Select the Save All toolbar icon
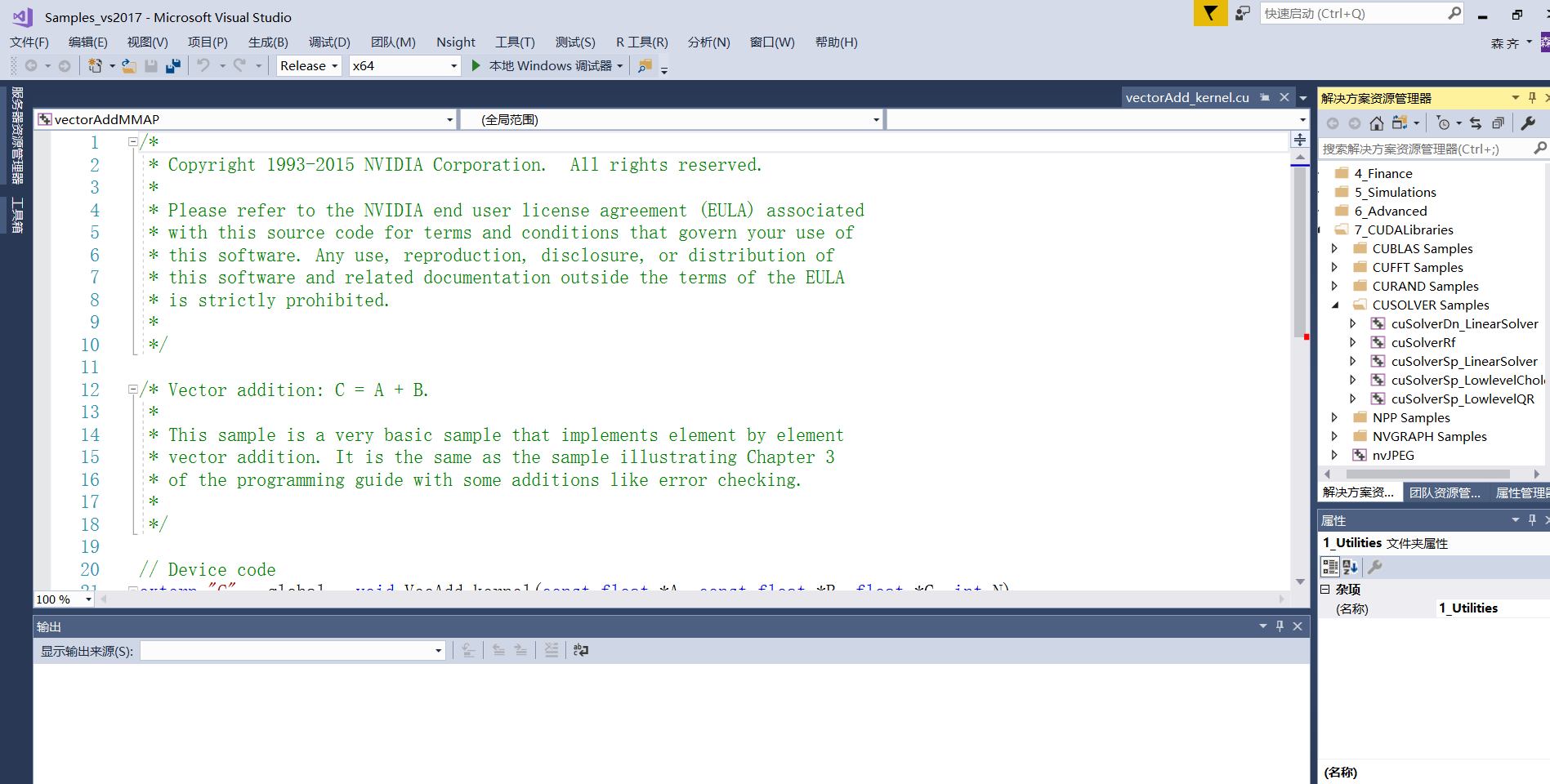 (x=172, y=65)
